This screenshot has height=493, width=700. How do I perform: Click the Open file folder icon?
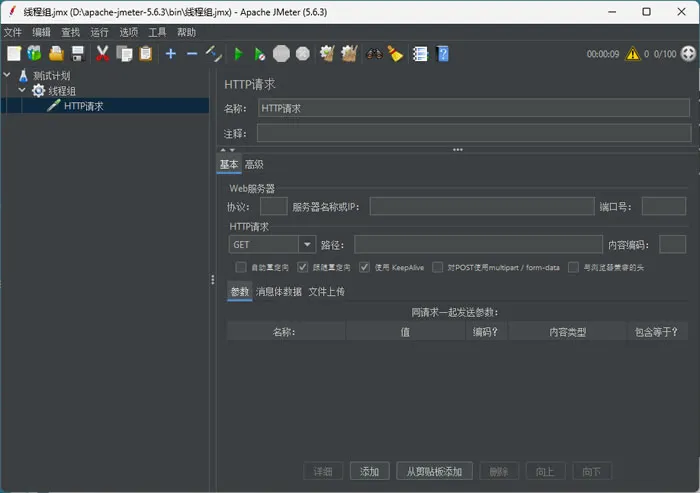click(56, 54)
